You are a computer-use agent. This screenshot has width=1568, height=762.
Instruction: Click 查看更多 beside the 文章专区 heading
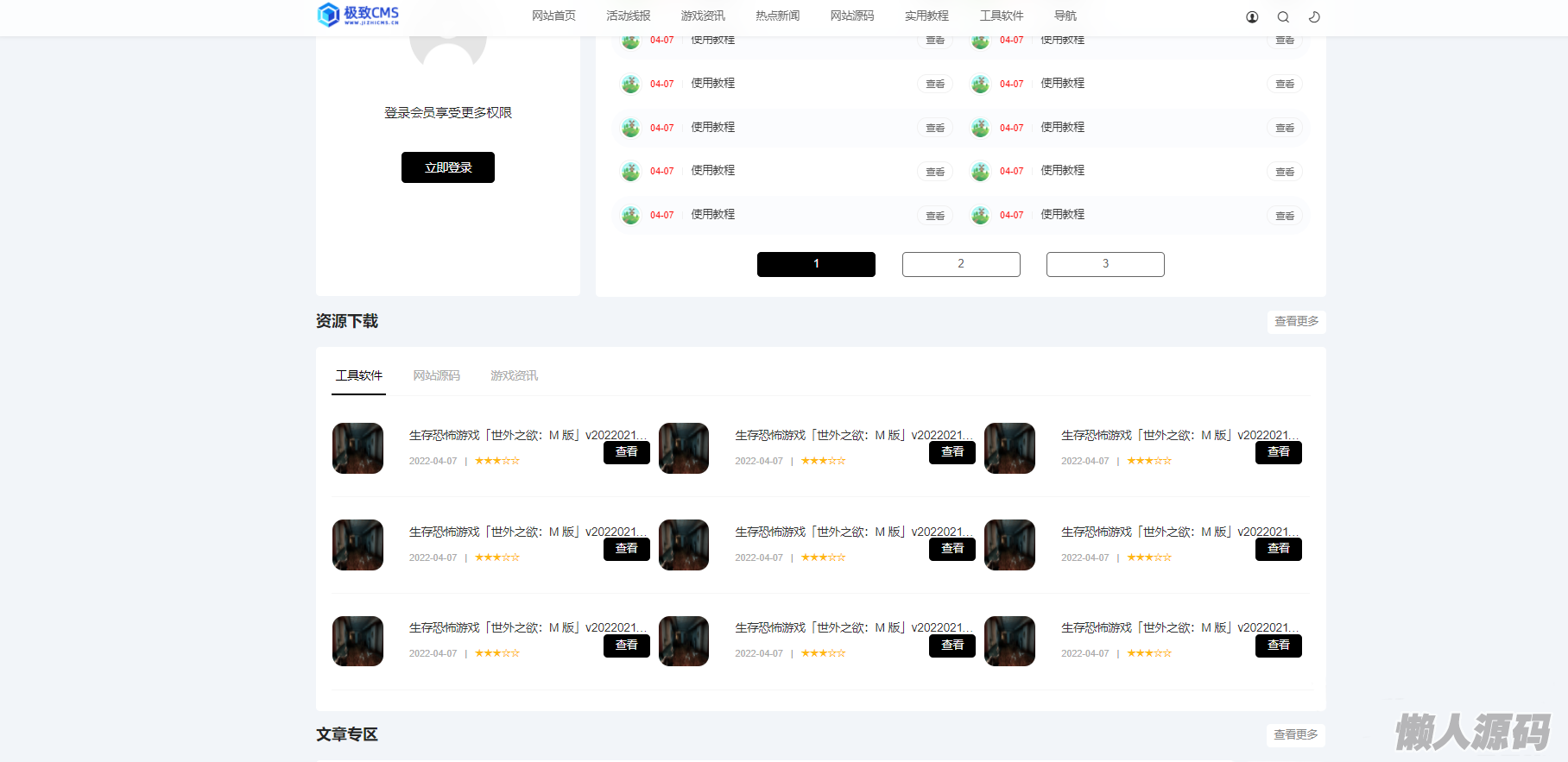[x=1296, y=734]
